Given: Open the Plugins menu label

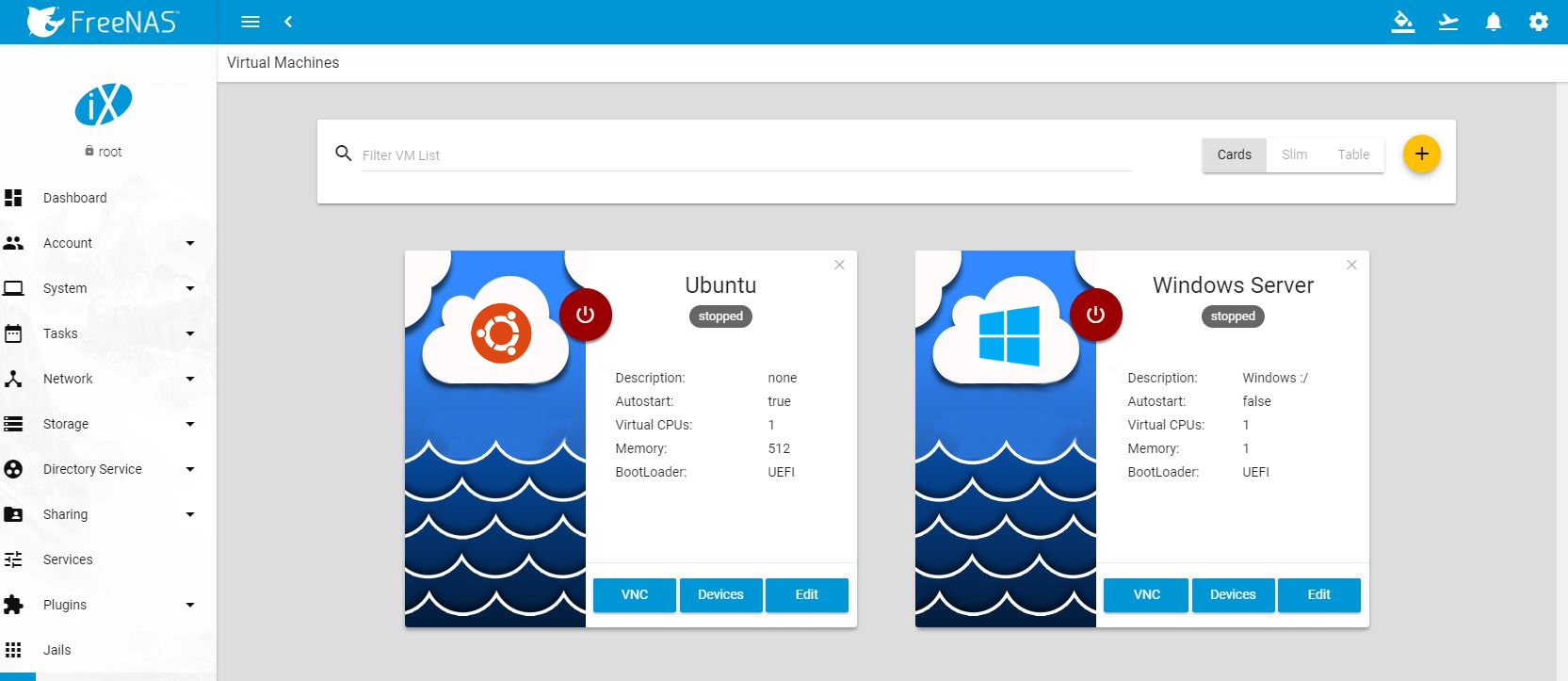Looking at the screenshot, I should (x=65, y=605).
